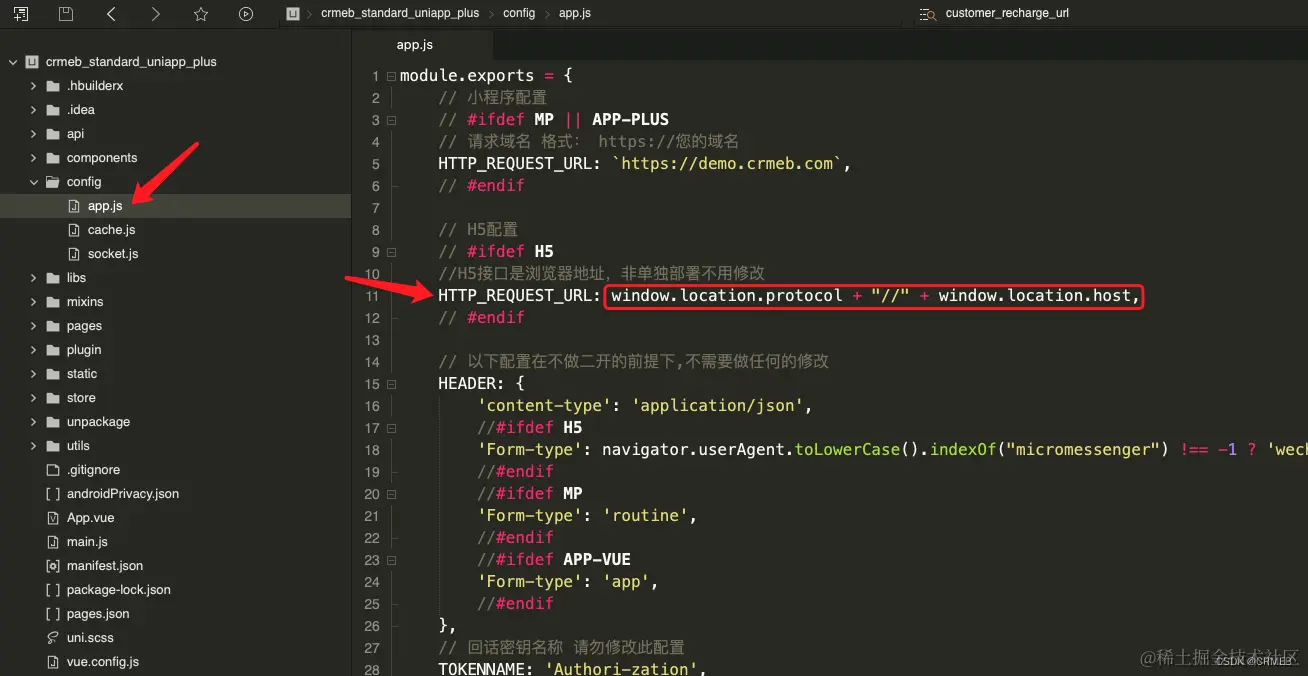This screenshot has width=1308, height=676.
Task: Expand the libs folder chevron
Action: (34, 278)
